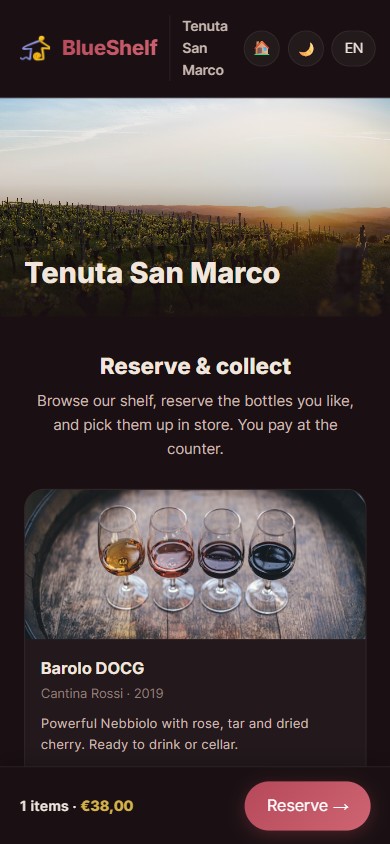Open the vineyard sunset hero banner
Image resolution: width=390 pixels, height=844 pixels.
tap(195, 207)
